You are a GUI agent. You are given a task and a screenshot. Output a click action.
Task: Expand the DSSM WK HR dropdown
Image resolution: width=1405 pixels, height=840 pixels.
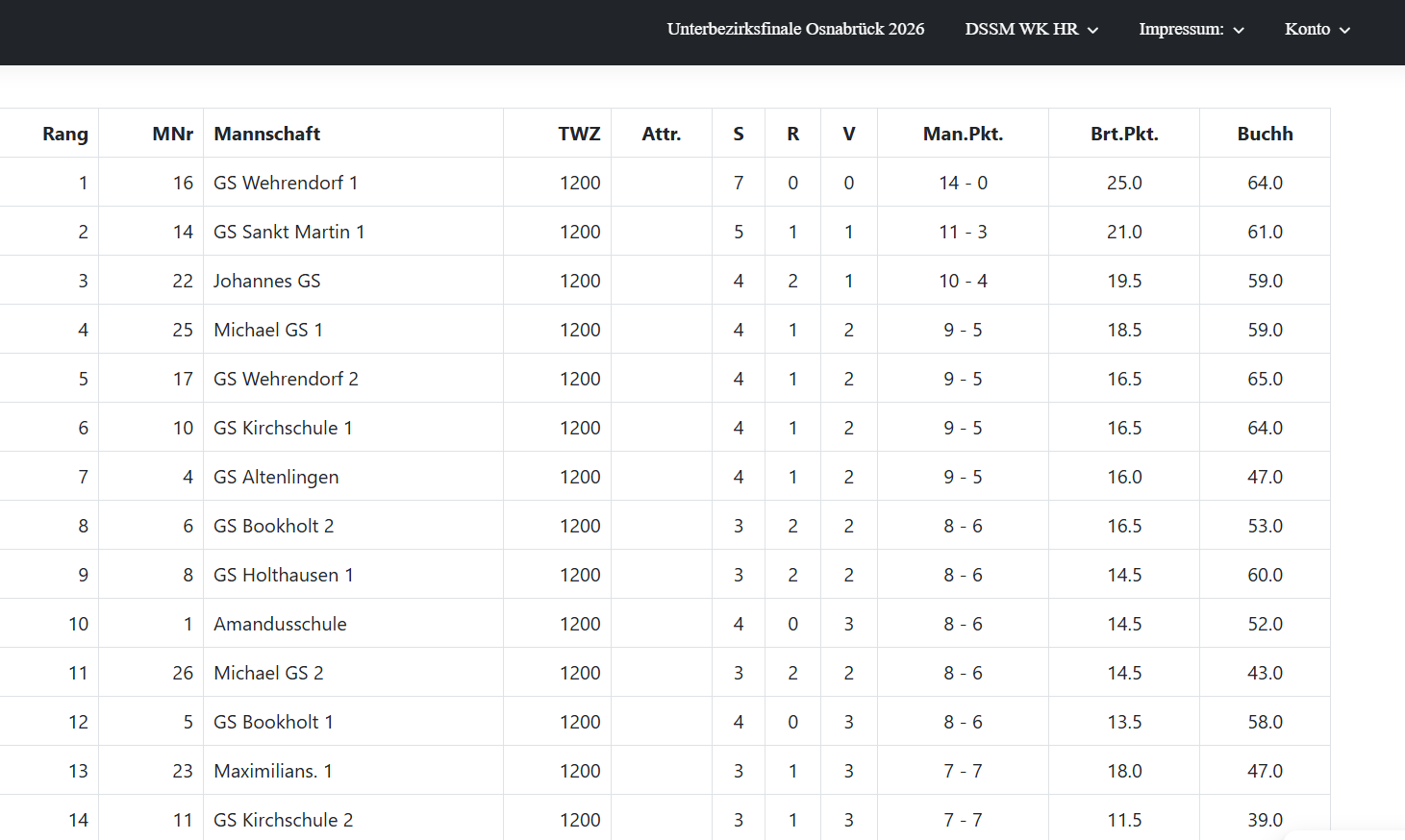[1031, 29]
